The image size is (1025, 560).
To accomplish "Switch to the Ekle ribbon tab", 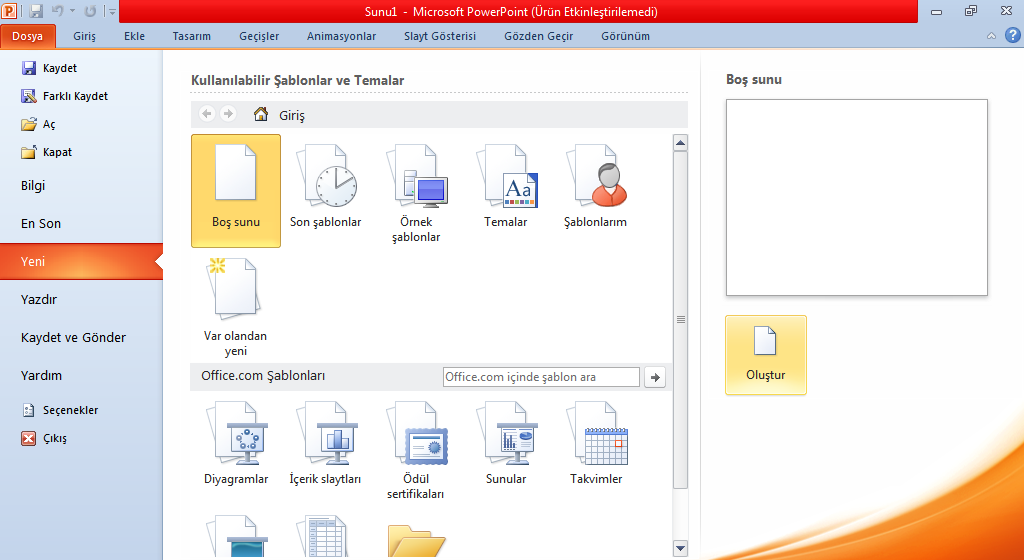I will point(135,37).
